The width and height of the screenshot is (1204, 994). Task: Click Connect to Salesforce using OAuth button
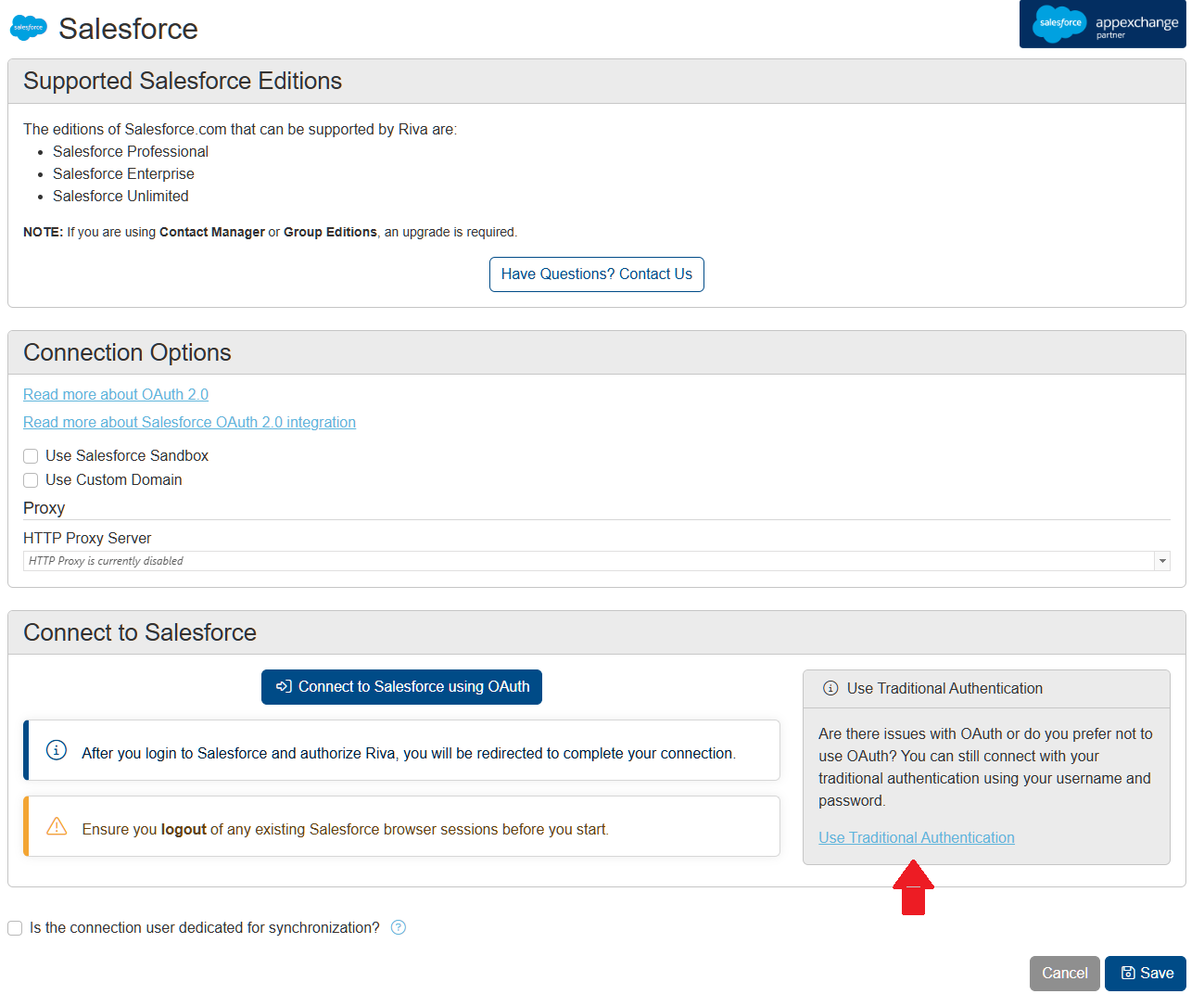tap(401, 687)
